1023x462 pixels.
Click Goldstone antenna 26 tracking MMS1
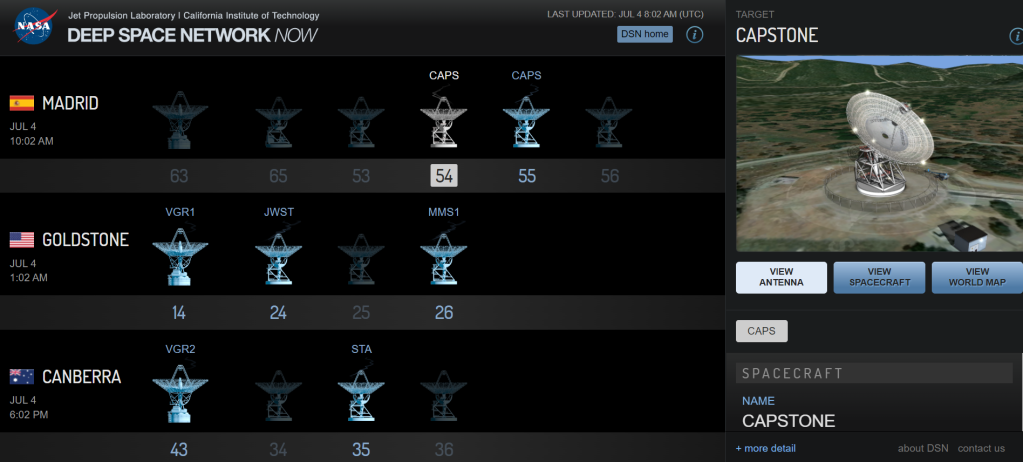443,258
